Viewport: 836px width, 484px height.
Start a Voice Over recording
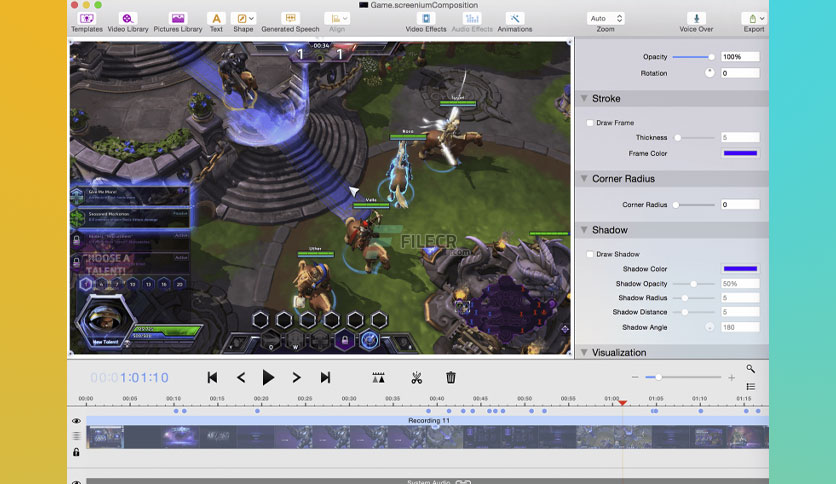coord(696,22)
